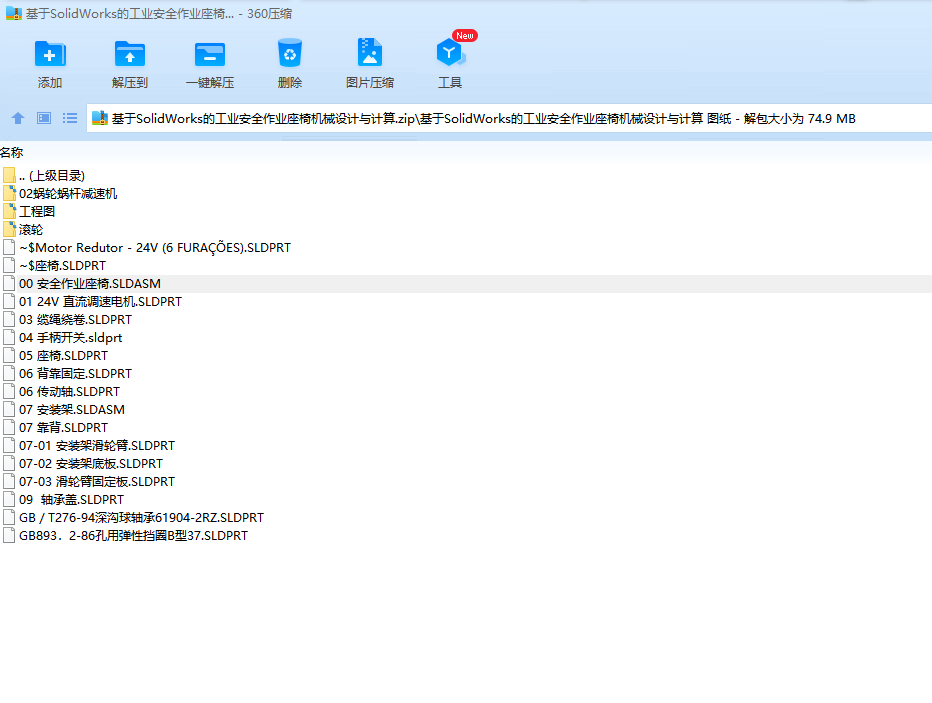Select ~$Motor Redutor - 24V file
Image resolution: width=932 pixels, height=703 pixels.
[x=155, y=248]
